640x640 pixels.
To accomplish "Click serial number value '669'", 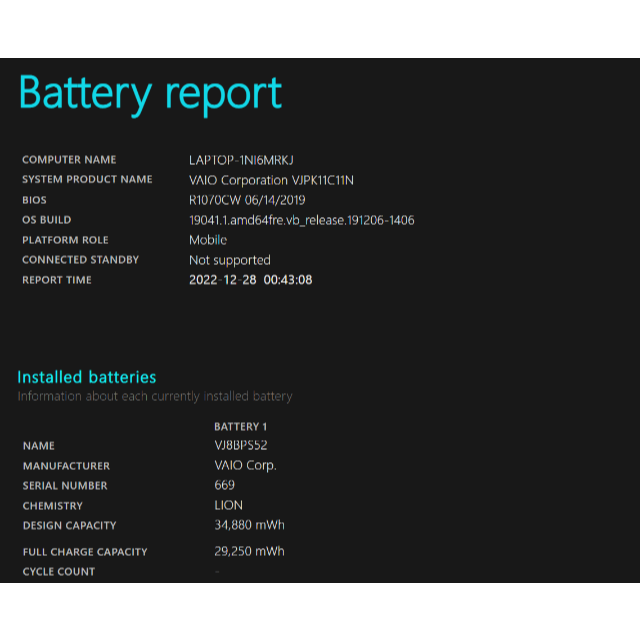I will click(x=224, y=485).
